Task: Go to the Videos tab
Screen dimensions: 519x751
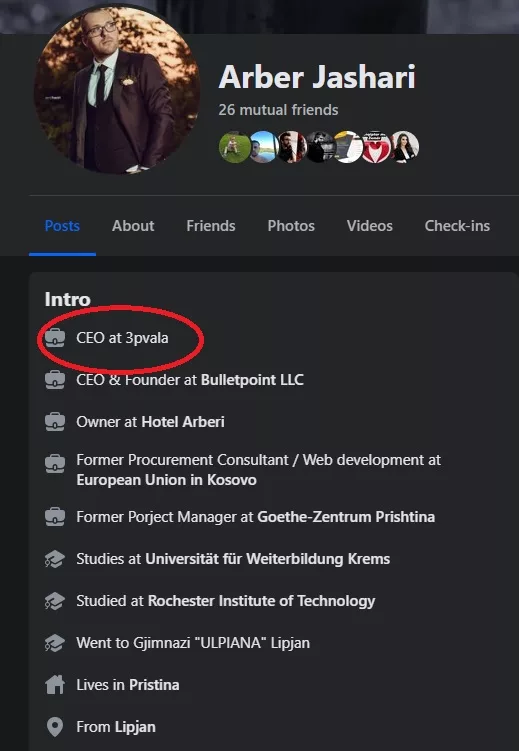Action: coord(370,226)
